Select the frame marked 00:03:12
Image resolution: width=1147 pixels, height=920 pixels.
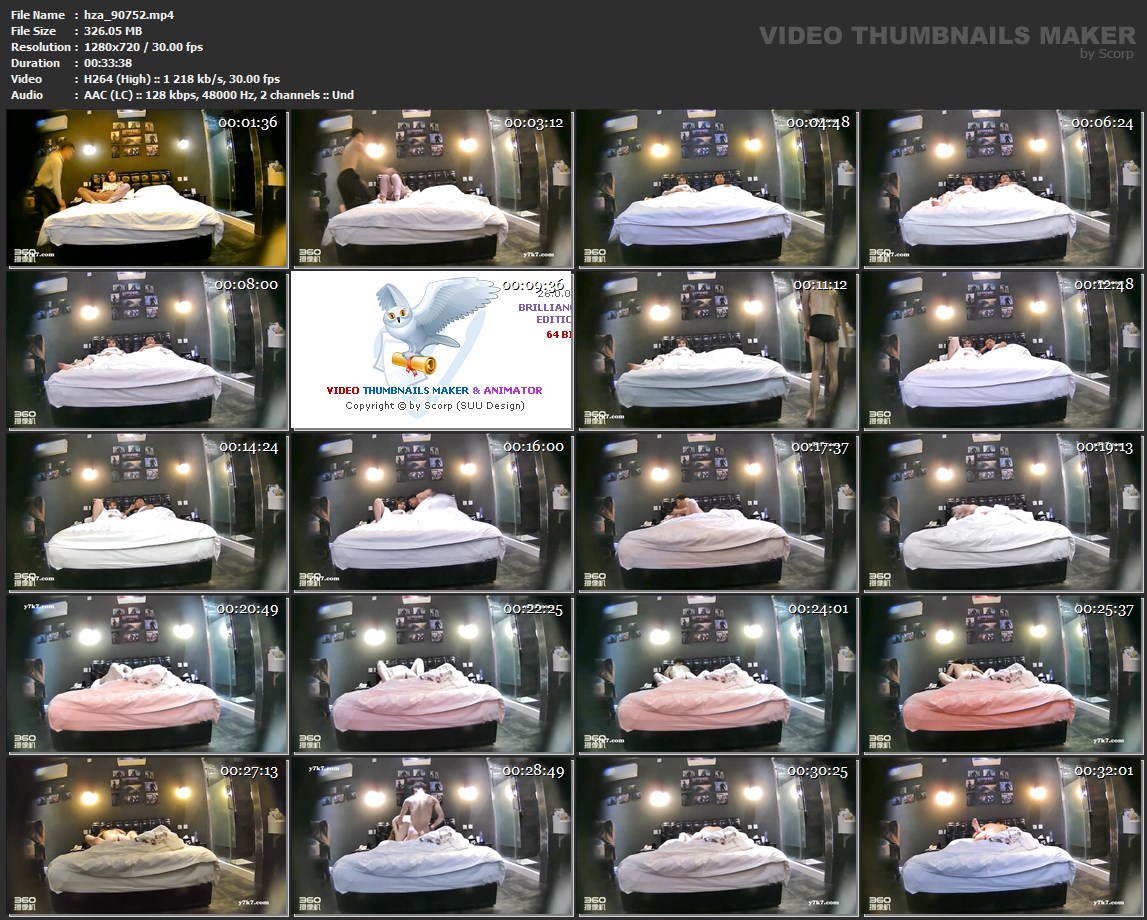431,187
